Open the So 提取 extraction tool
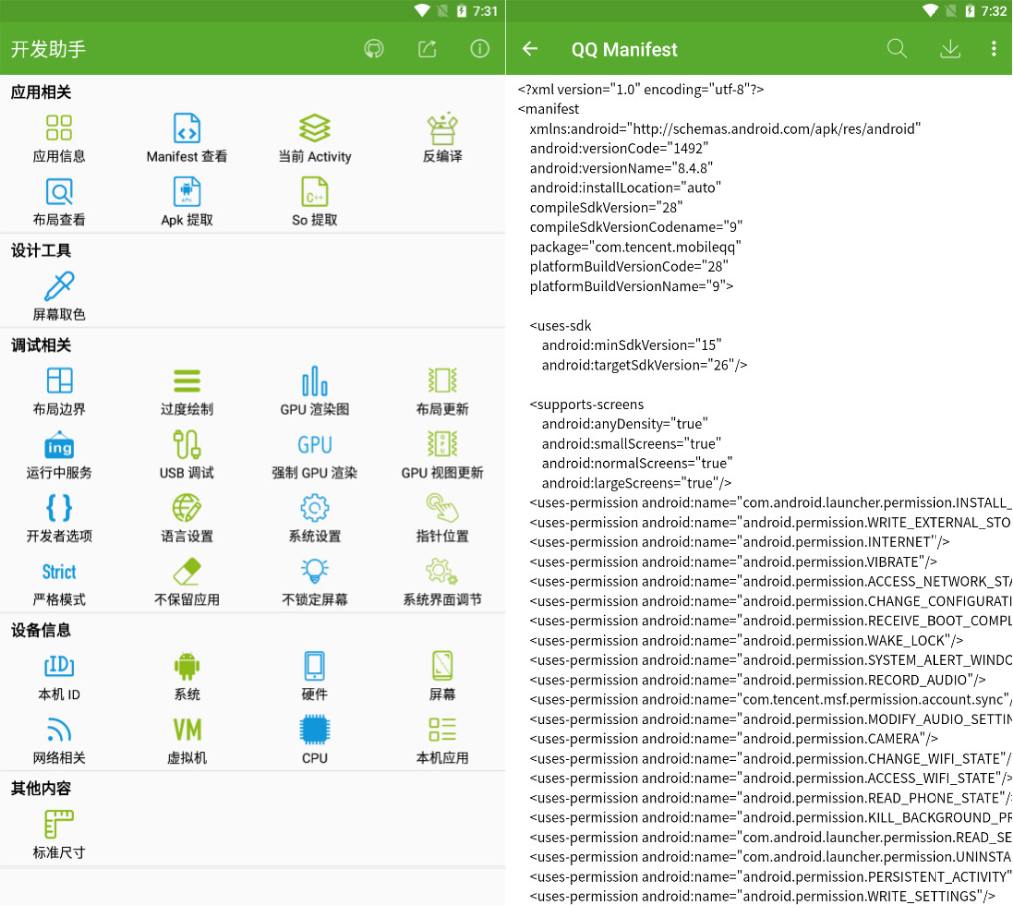The height and width of the screenshot is (908, 1013). point(314,199)
